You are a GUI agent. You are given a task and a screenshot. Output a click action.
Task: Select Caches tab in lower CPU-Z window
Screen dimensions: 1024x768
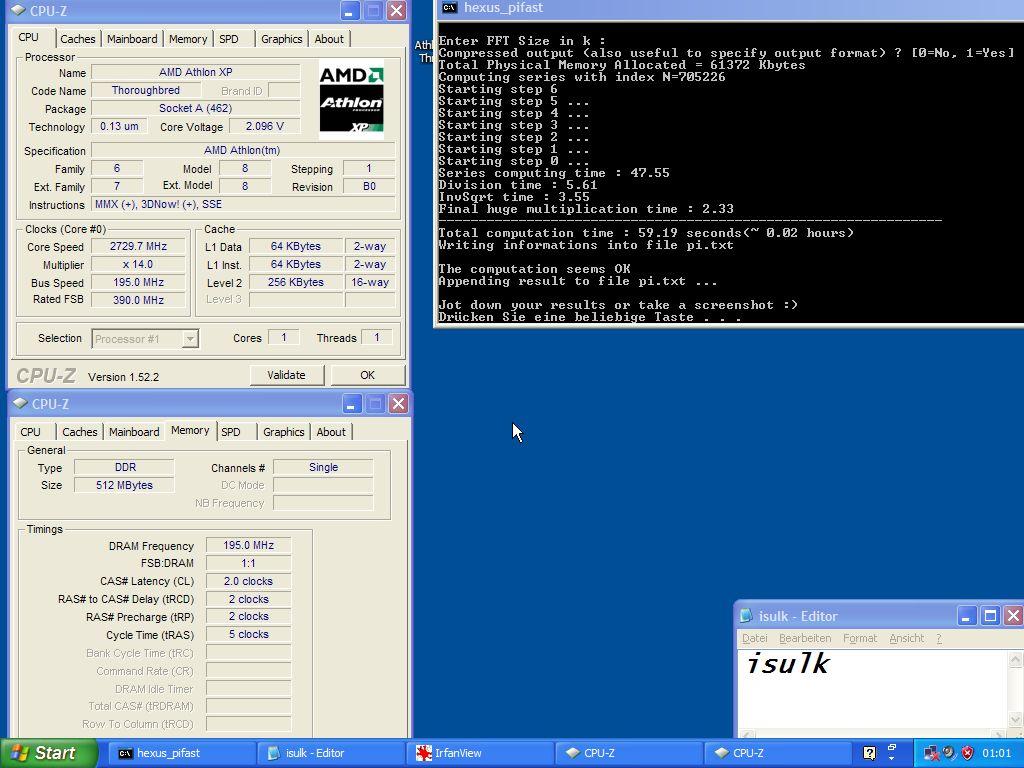point(80,432)
